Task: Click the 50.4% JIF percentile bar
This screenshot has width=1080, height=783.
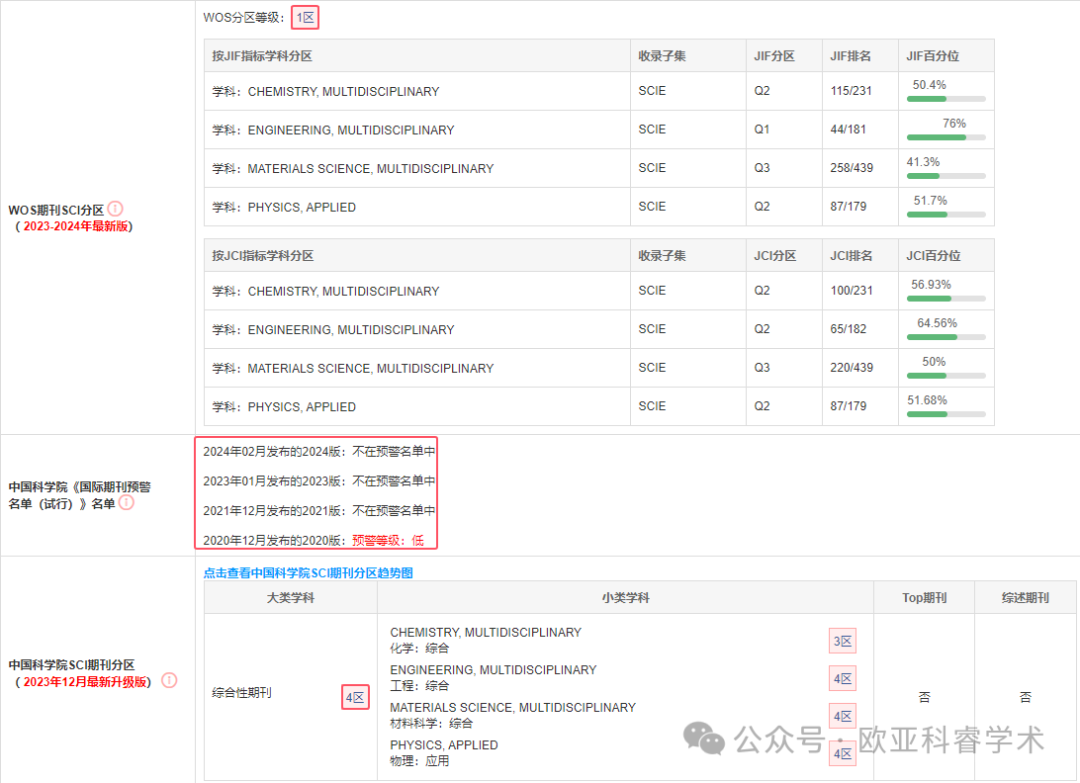Action: tap(946, 98)
